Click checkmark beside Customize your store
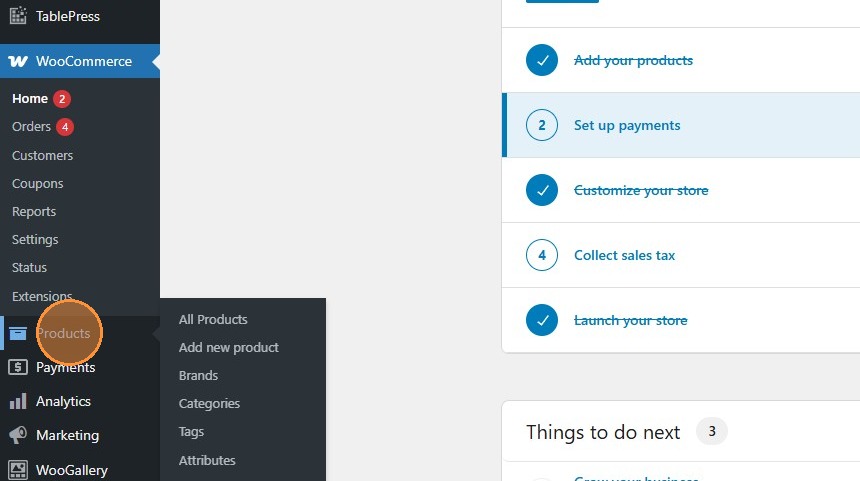The width and height of the screenshot is (860, 481). click(x=542, y=190)
